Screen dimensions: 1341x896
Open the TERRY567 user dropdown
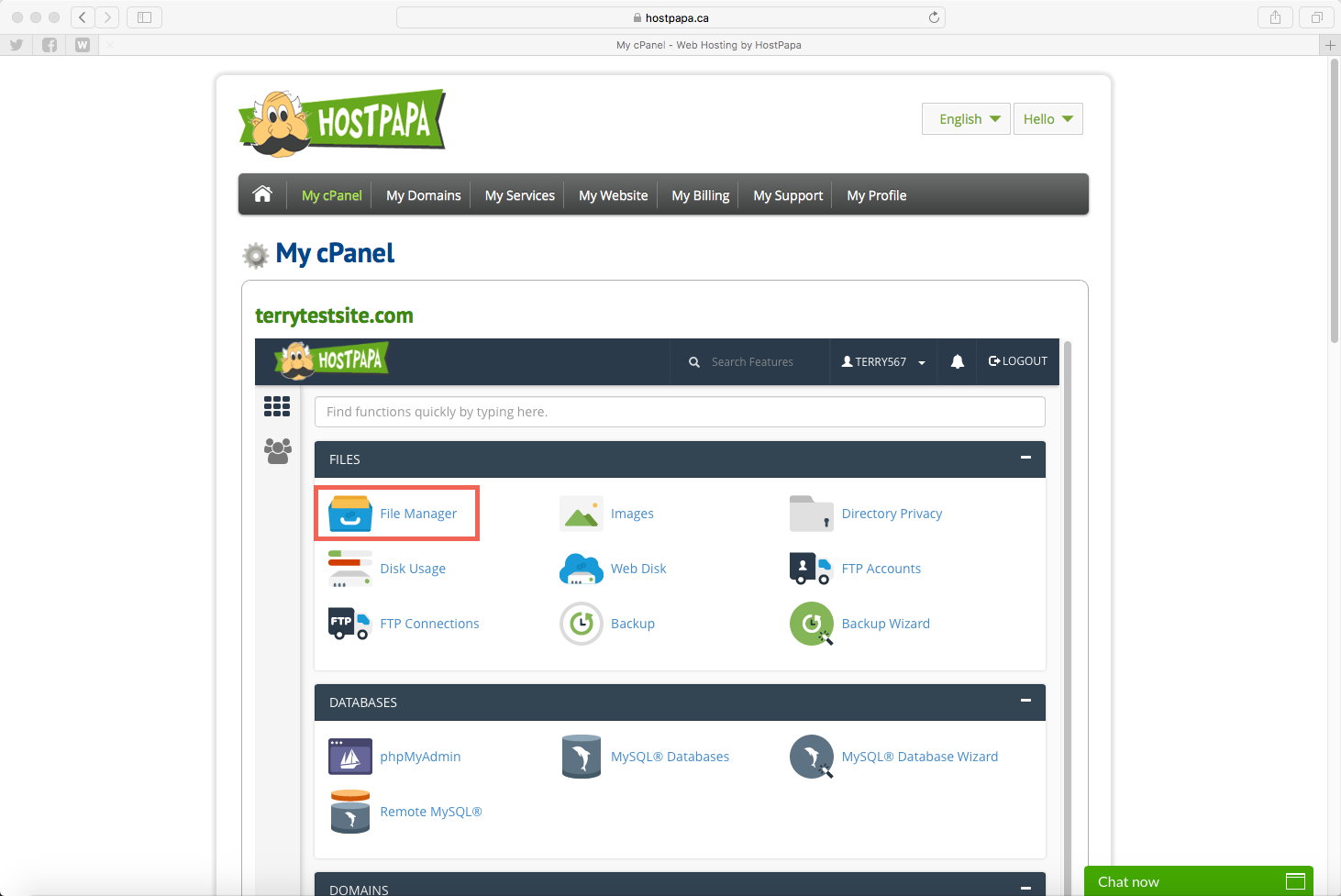click(883, 361)
